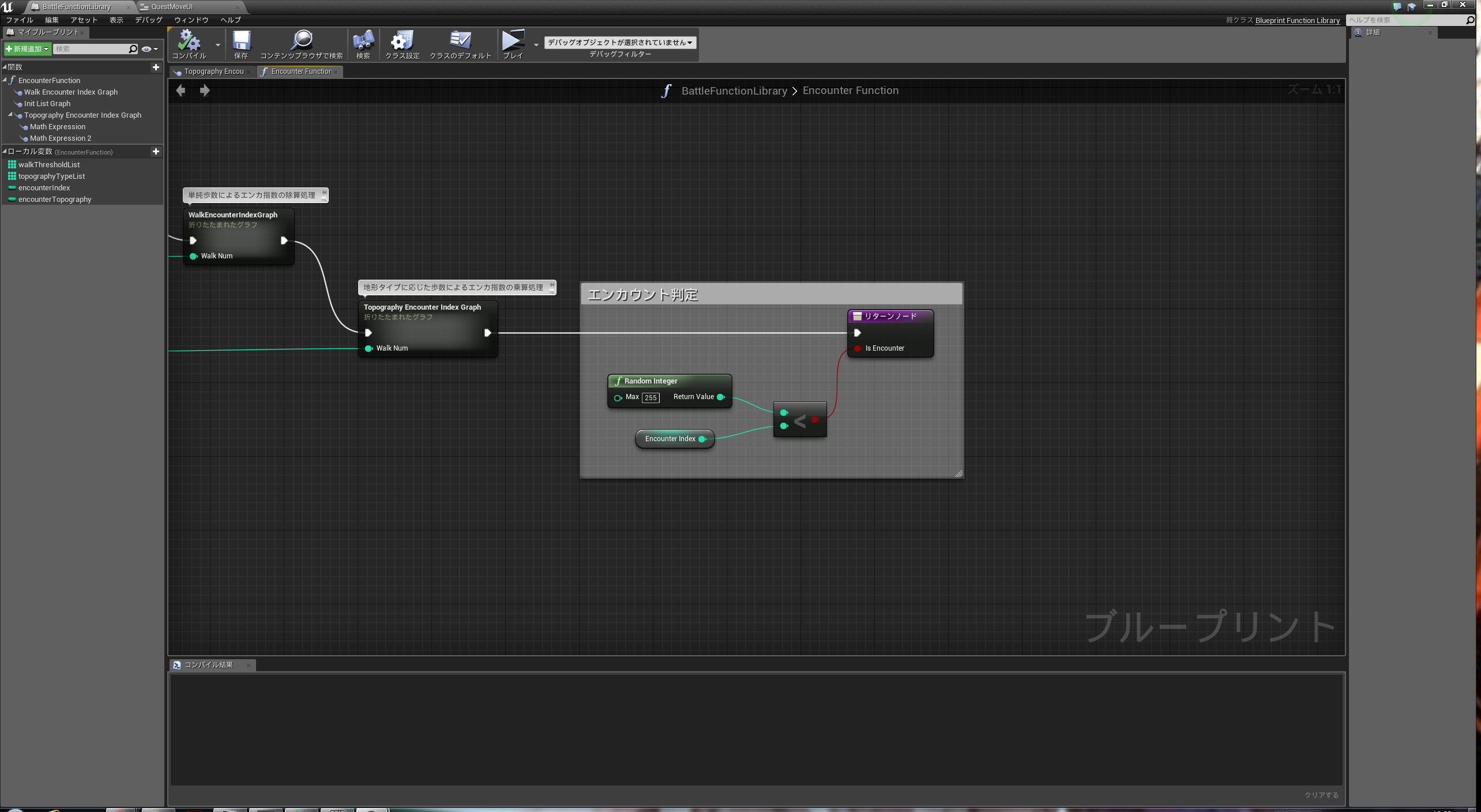Click Find in Content Browser icon

301,42
